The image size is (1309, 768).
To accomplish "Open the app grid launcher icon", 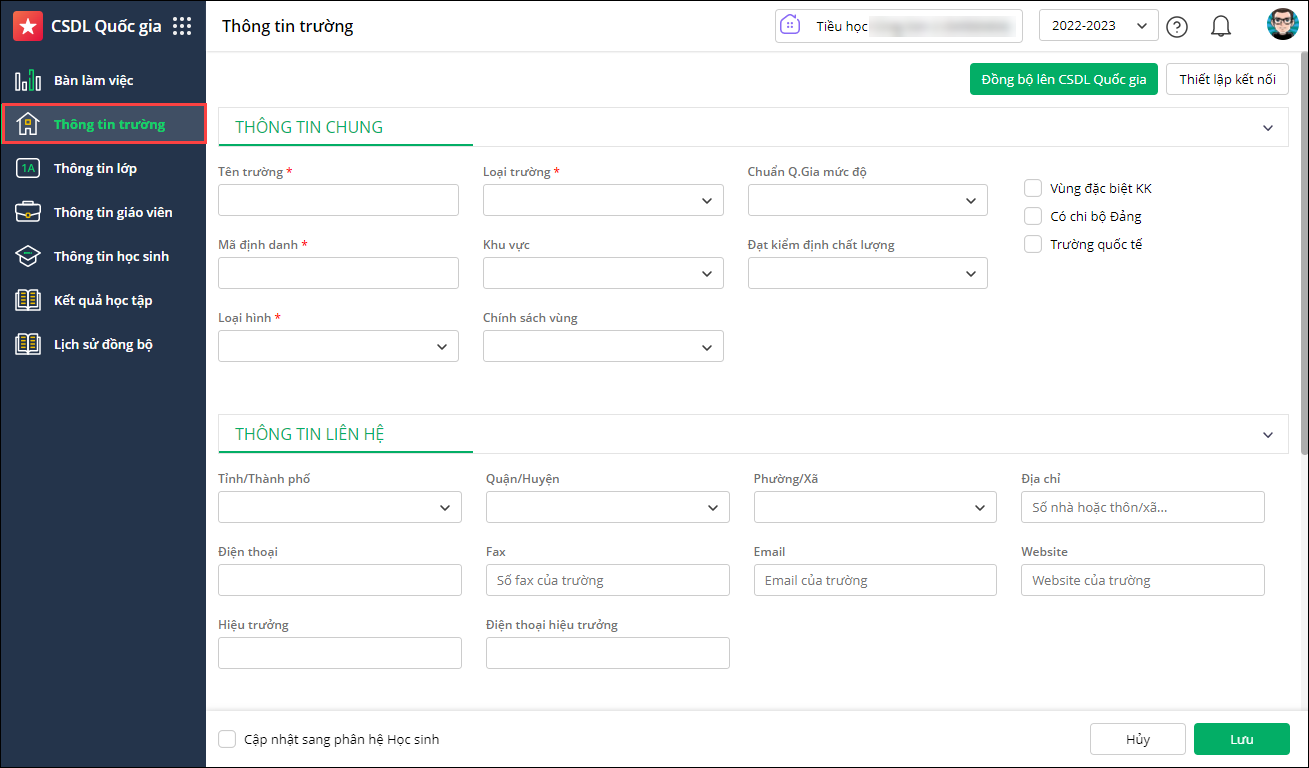I will [182, 27].
